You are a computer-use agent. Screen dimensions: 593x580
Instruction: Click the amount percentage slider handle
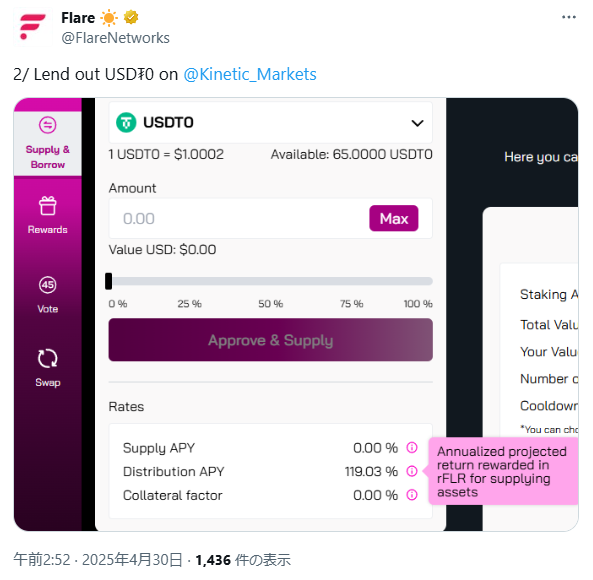point(109,281)
